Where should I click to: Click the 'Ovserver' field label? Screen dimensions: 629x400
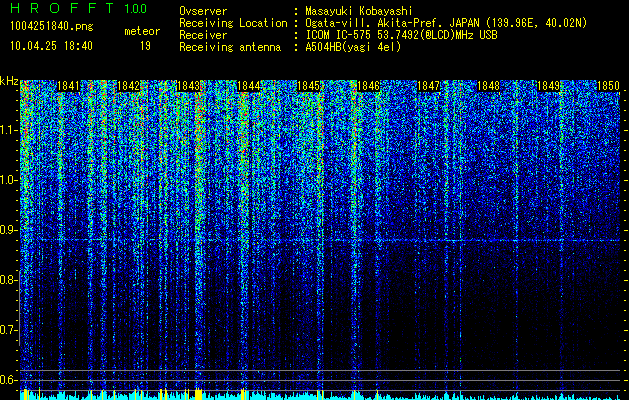[203, 11]
